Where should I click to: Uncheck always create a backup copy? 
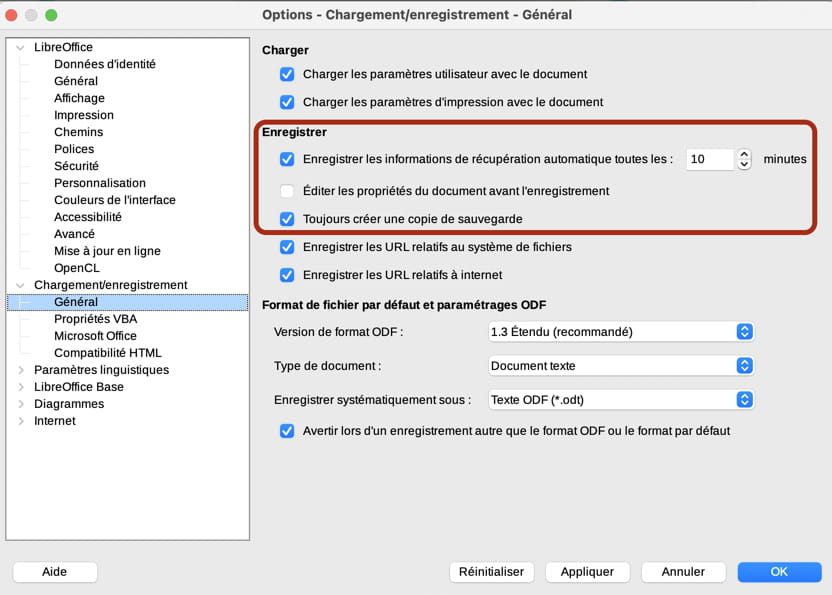pos(287,219)
